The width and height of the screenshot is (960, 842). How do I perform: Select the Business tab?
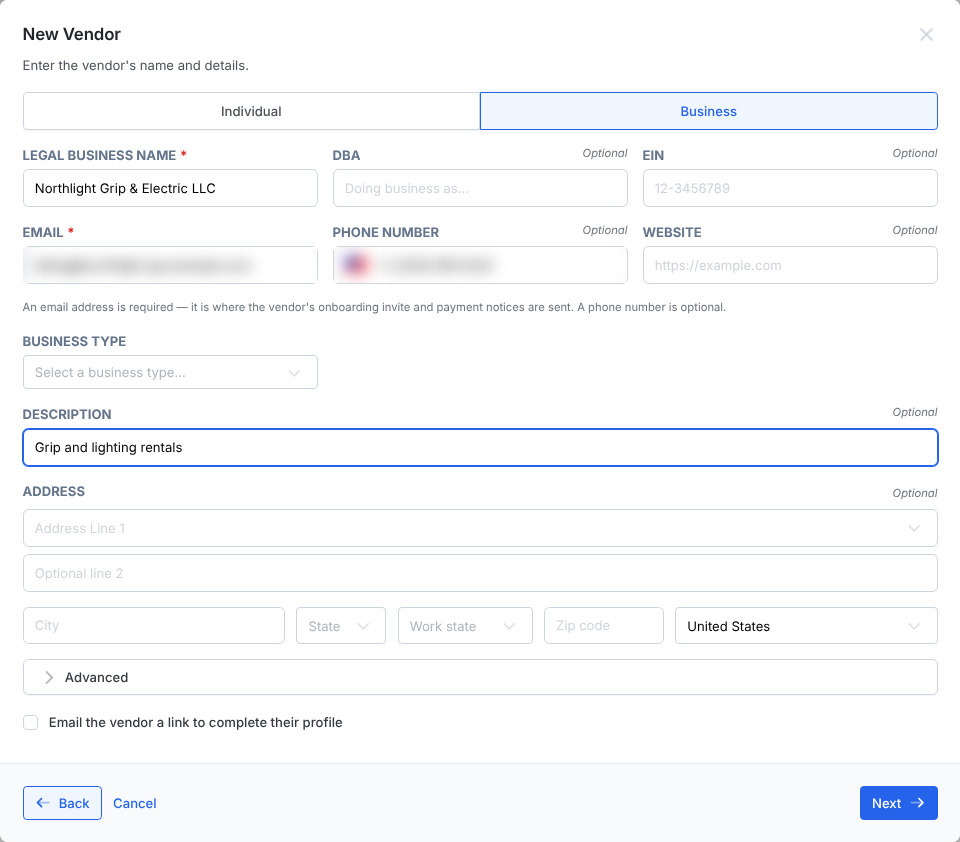708,111
